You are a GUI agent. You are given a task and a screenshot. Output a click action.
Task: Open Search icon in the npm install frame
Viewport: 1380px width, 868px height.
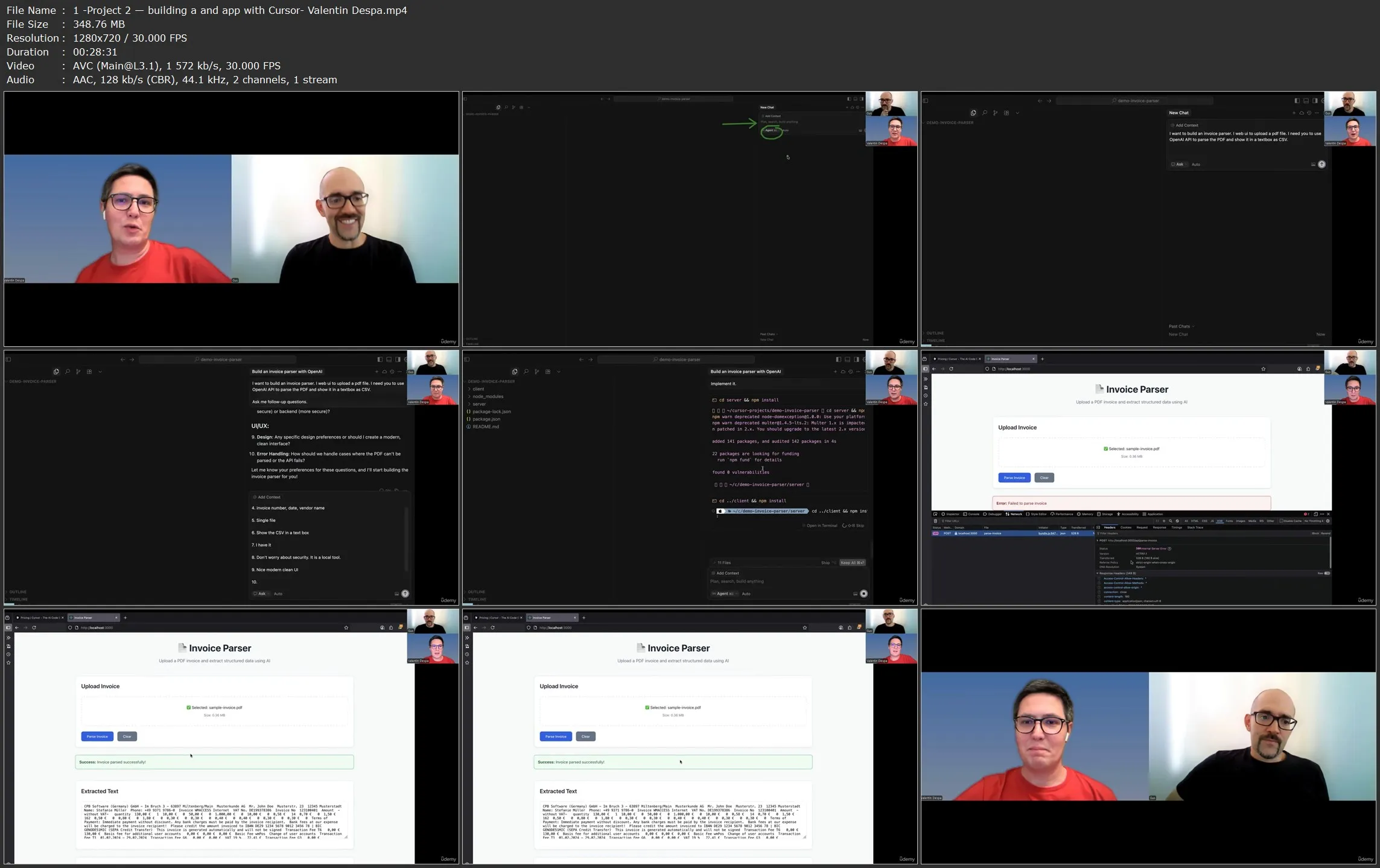point(526,372)
